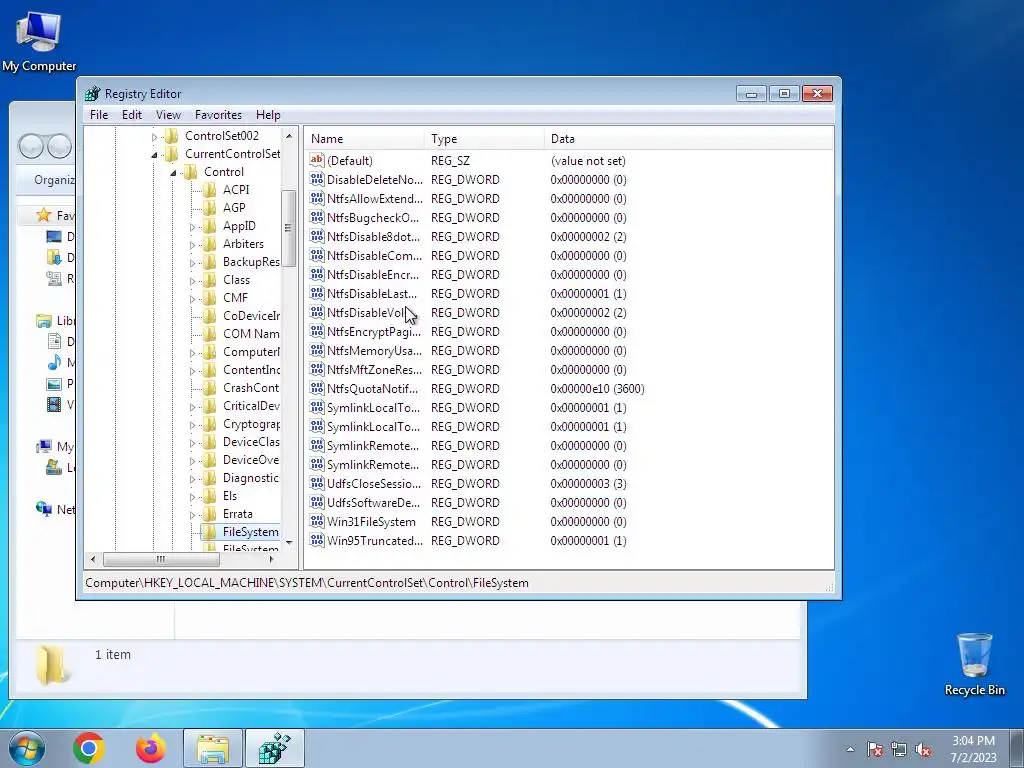Image resolution: width=1024 pixels, height=768 pixels.
Task: Click the UdfsSoftwareDe DWORD icon
Action: 317,502
